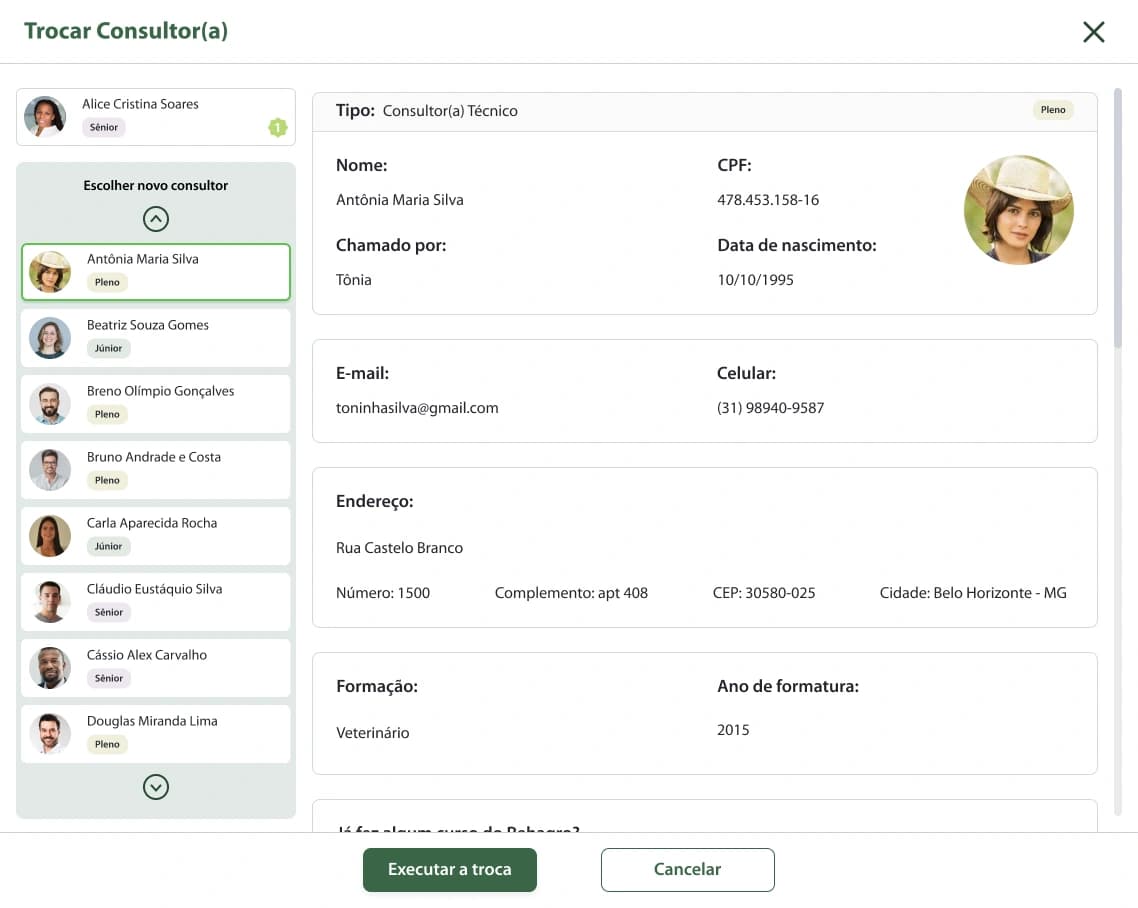
Task: Click address Rua Castelo Branco
Action: point(399,548)
